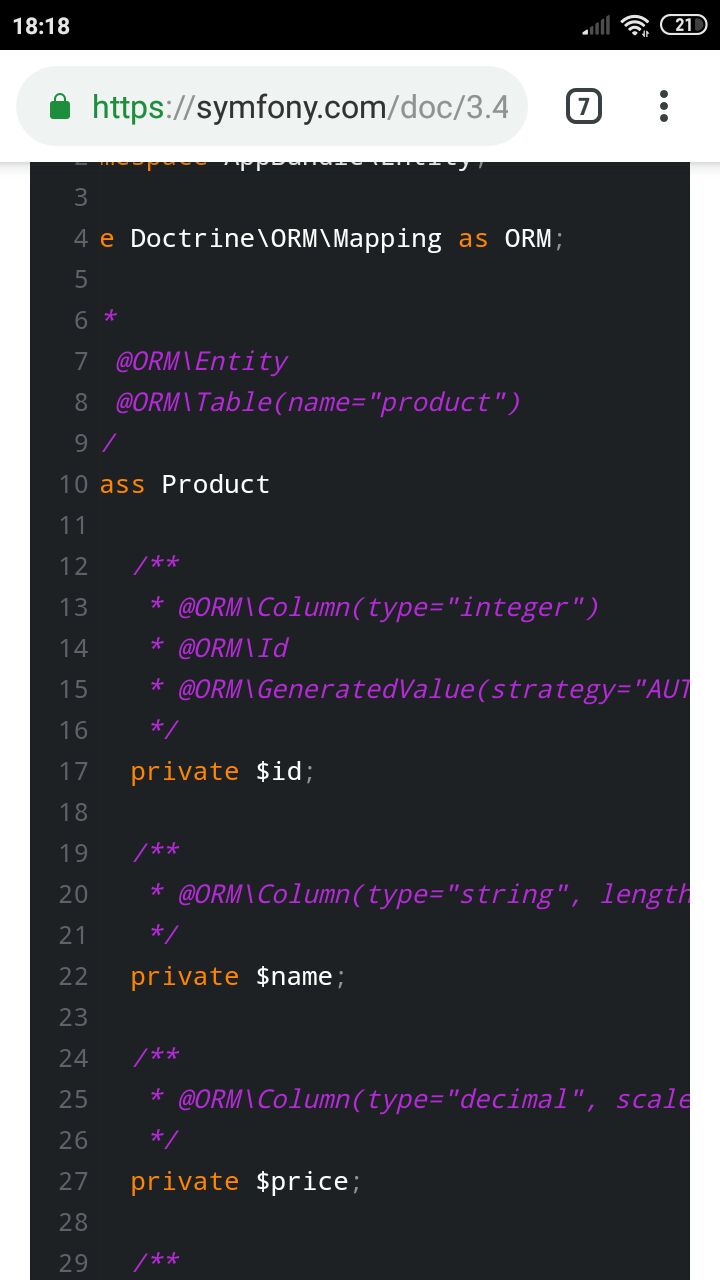Tap the Doctrine\ORM\Mapping as ORM line

tap(333, 239)
